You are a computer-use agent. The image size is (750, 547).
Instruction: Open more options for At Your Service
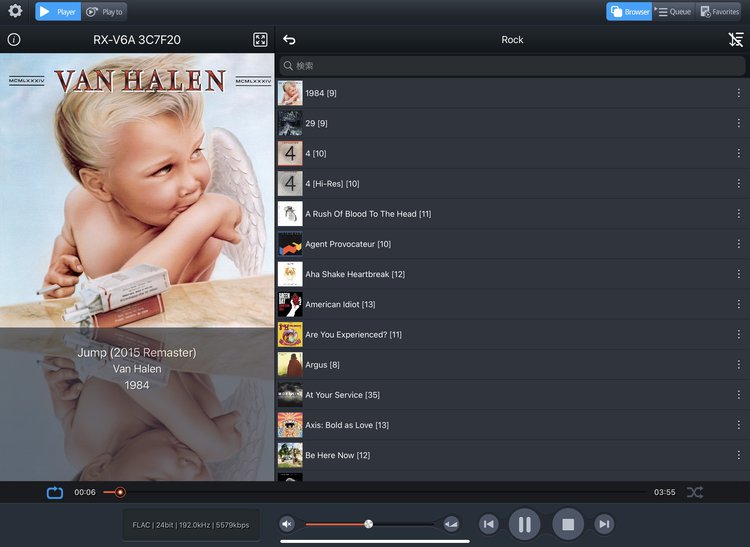(x=739, y=394)
